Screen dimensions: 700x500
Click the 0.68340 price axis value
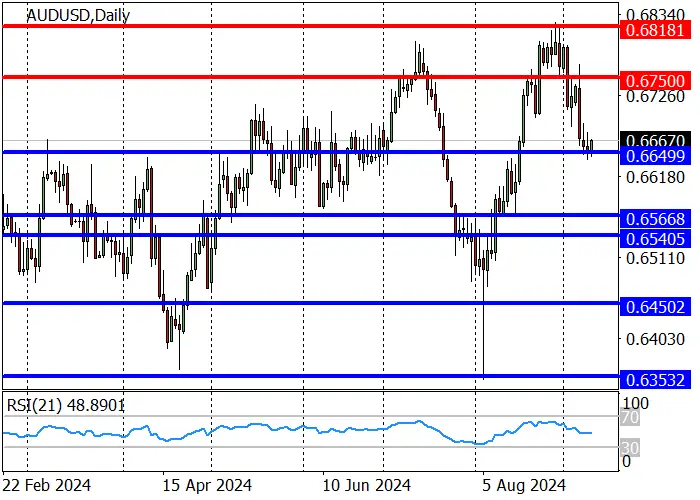[655, 15]
